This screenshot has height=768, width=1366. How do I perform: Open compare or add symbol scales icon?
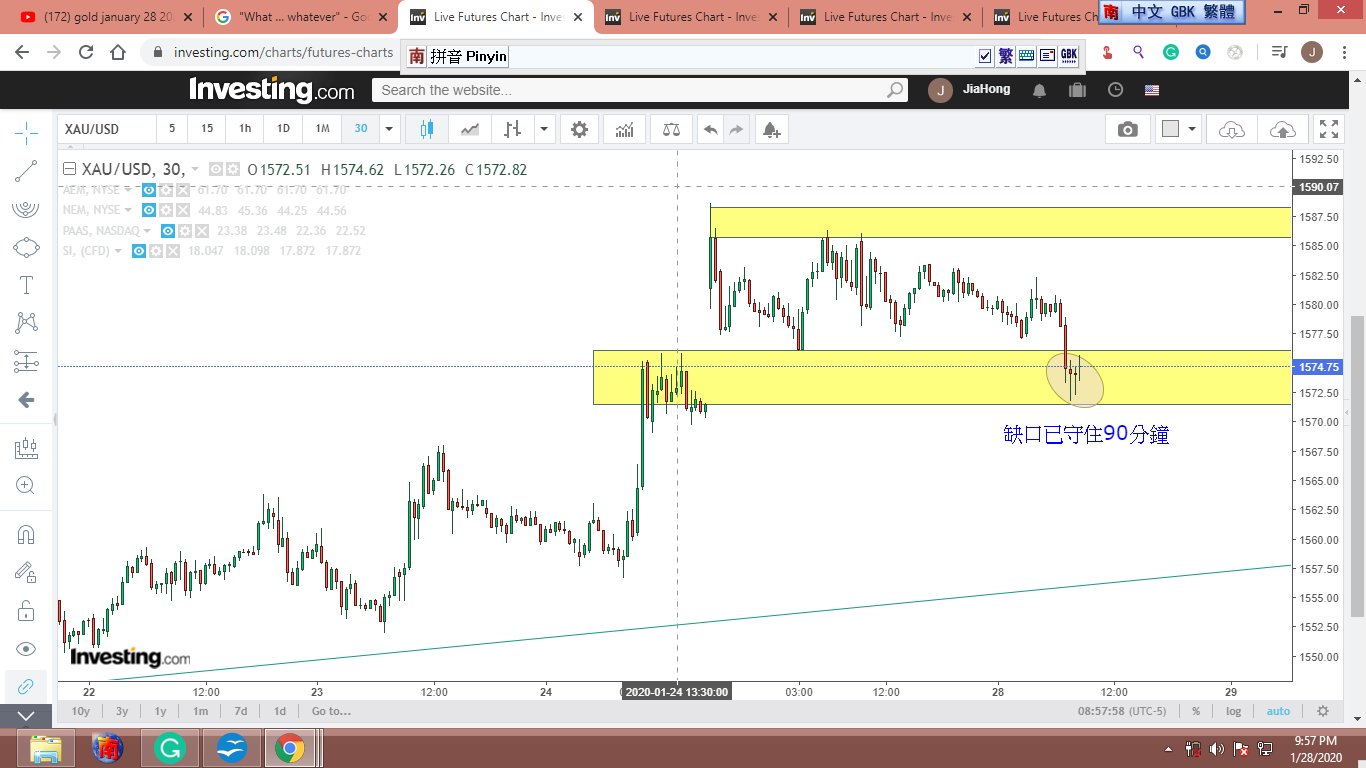pos(670,129)
